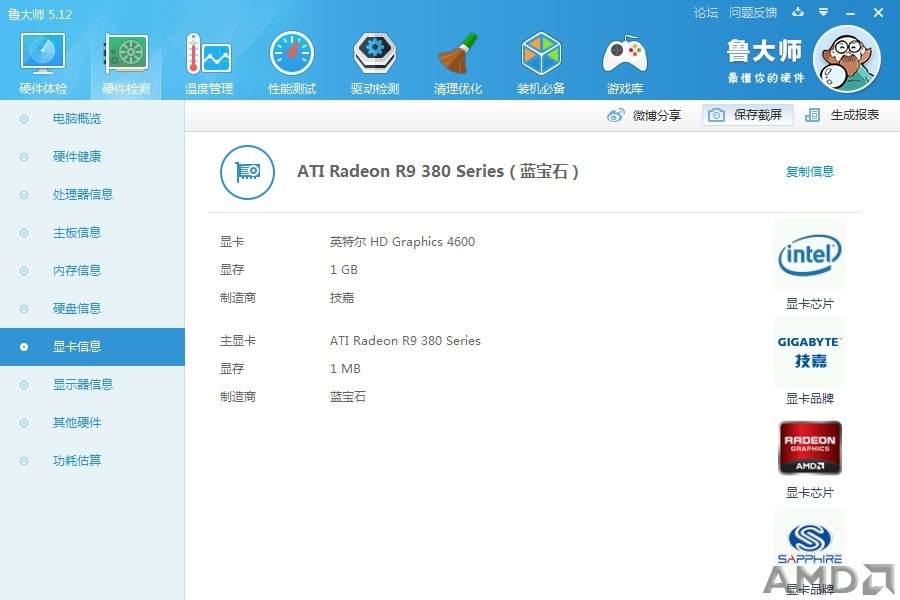Click 生成报表 generate report text

pyautogui.click(x=855, y=115)
